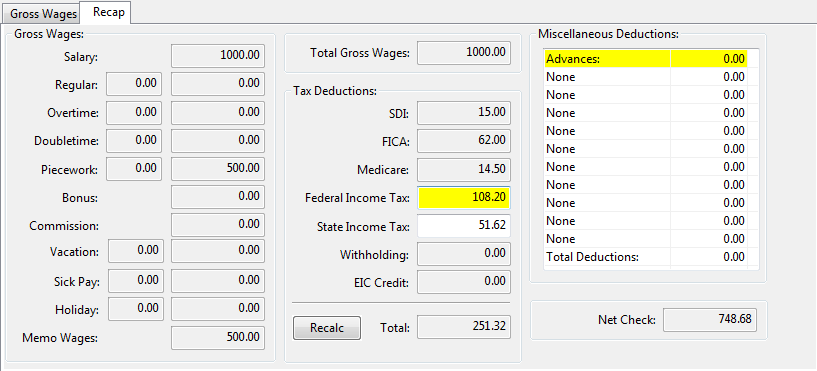Click the SDI deduction field
817x371 pixels.
pyautogui.click(x=464, y=113)
